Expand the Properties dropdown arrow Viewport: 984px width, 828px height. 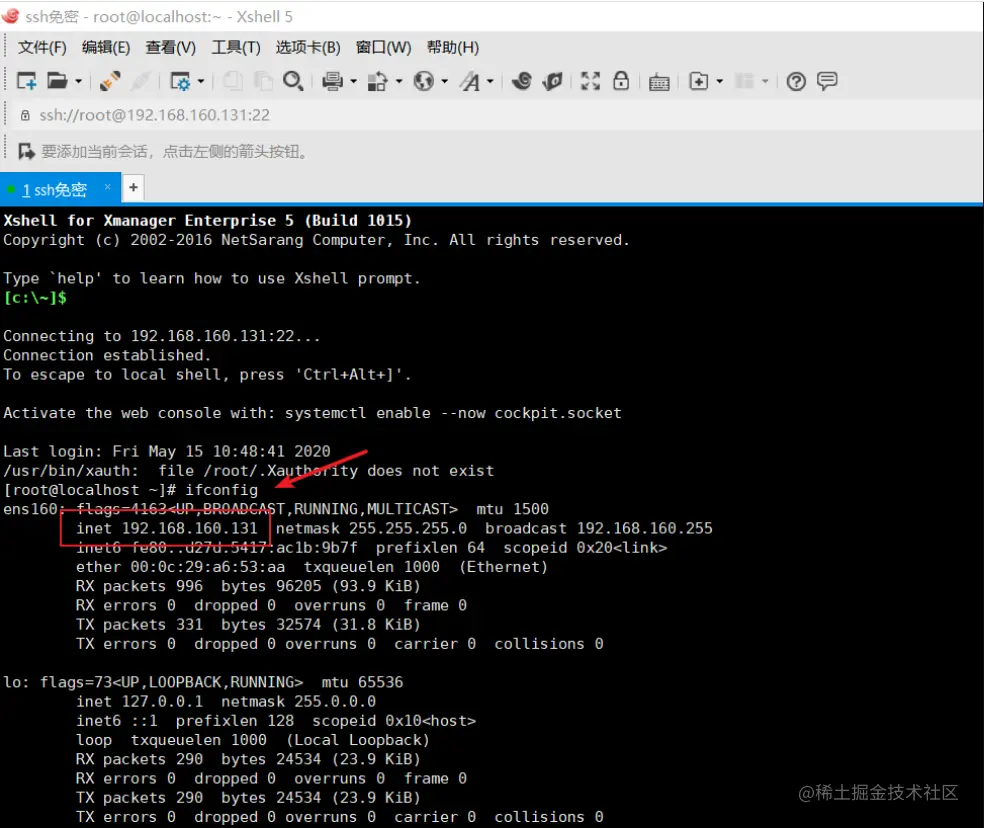pyautogui.click(x=201, y=81)
